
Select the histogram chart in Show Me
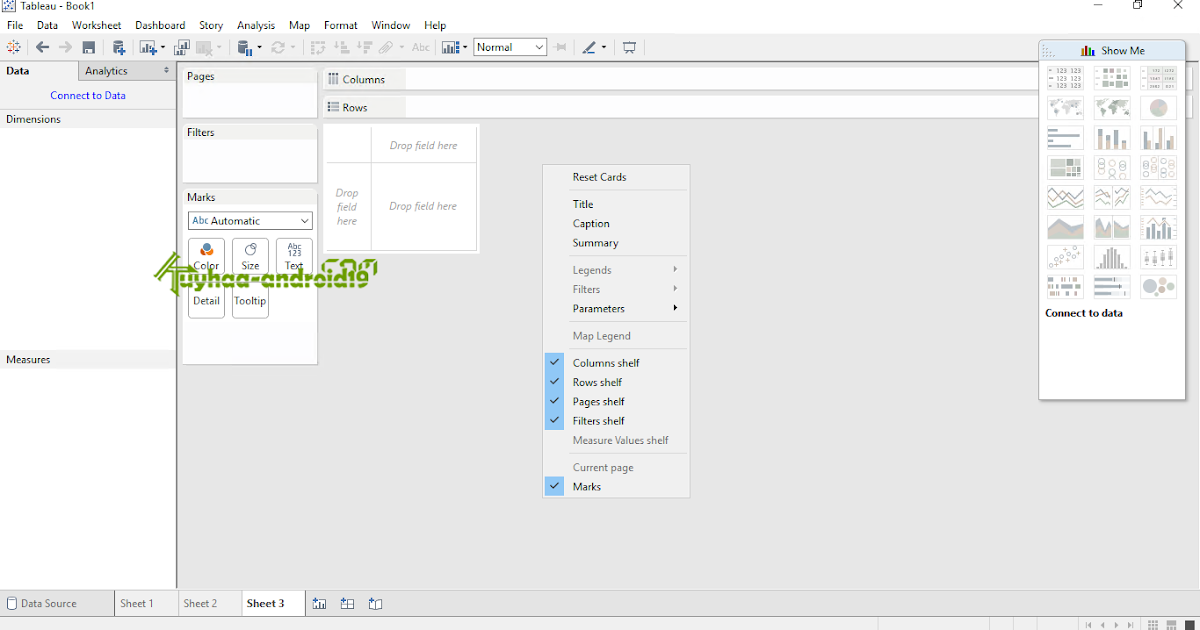pos(1112,257)
